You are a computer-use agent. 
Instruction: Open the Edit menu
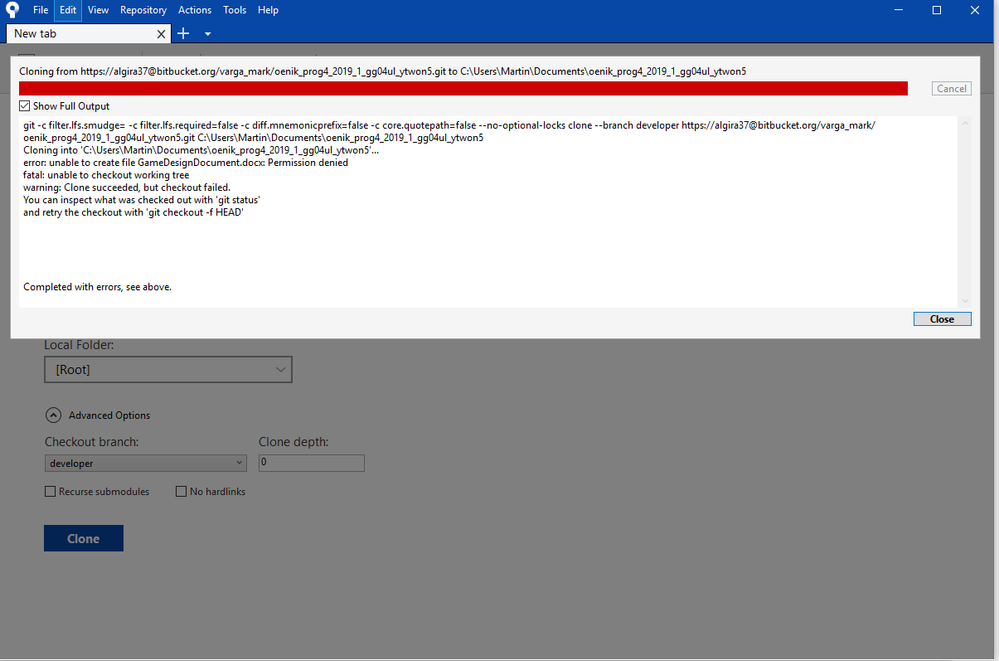(68, 10)
